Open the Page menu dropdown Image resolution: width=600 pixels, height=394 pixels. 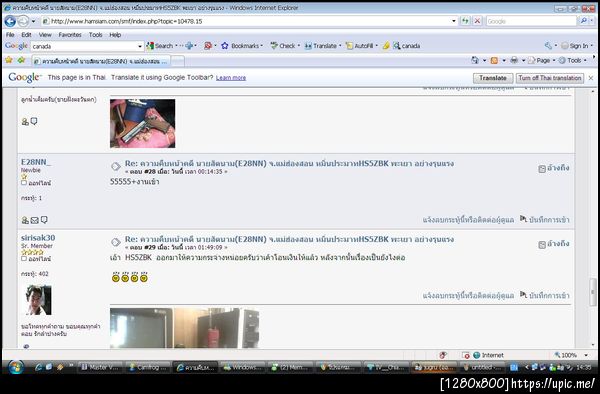[x=541, y=60]
